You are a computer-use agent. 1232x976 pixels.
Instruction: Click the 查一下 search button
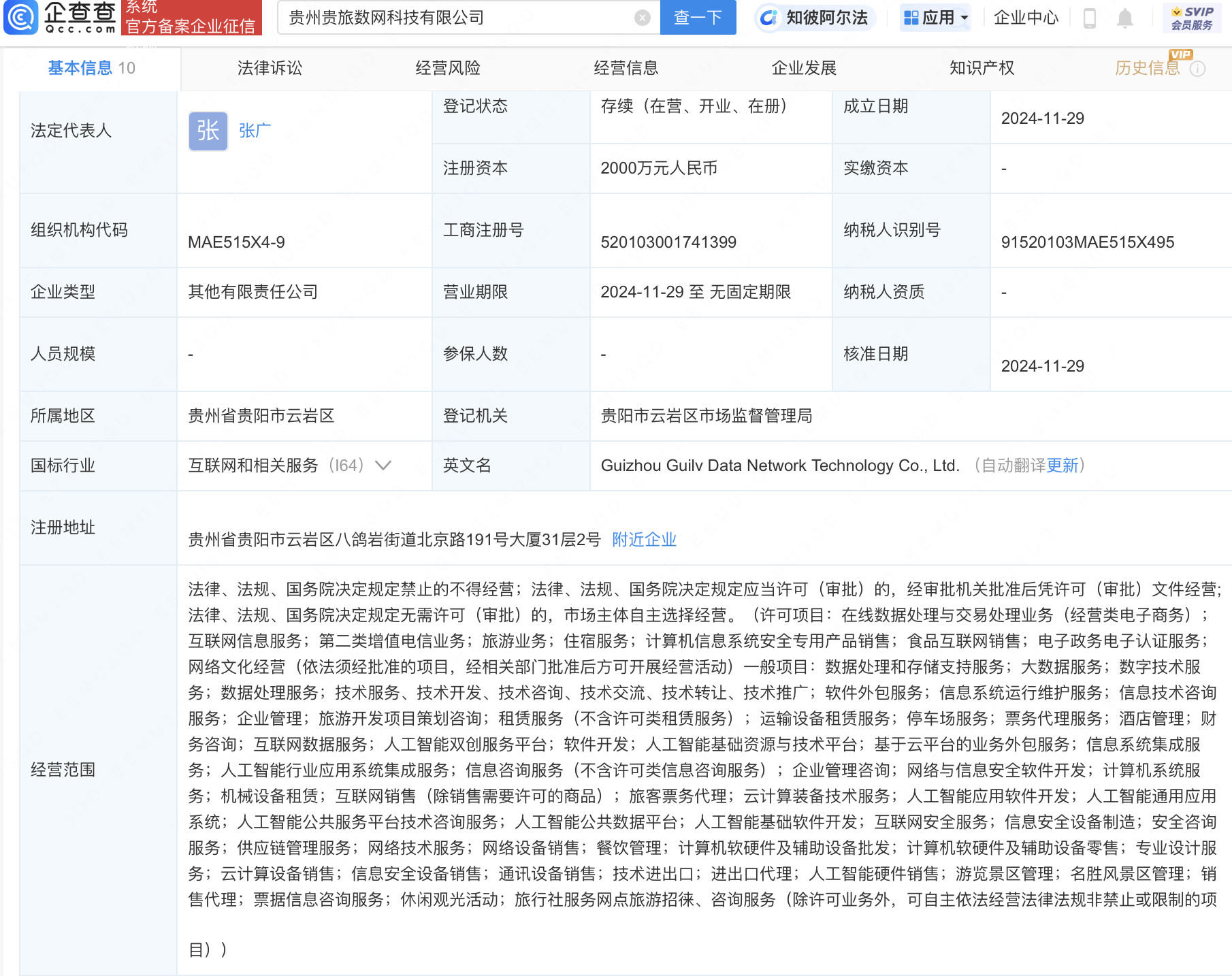(x=698, y=18)
